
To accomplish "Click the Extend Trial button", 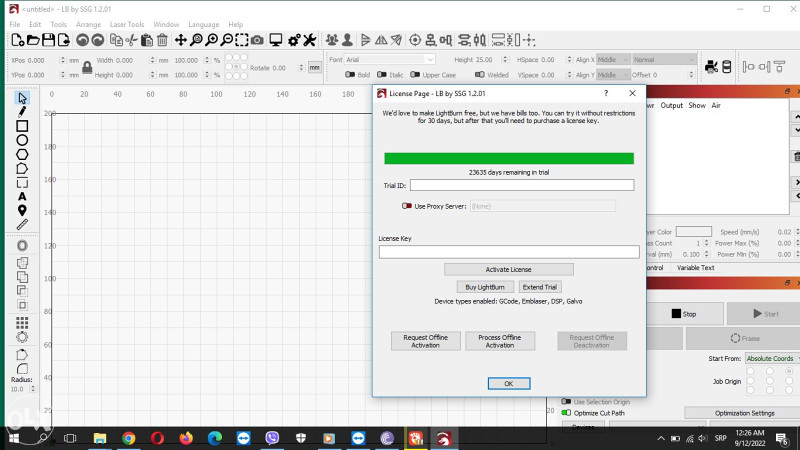I will [x=540, y=287].
